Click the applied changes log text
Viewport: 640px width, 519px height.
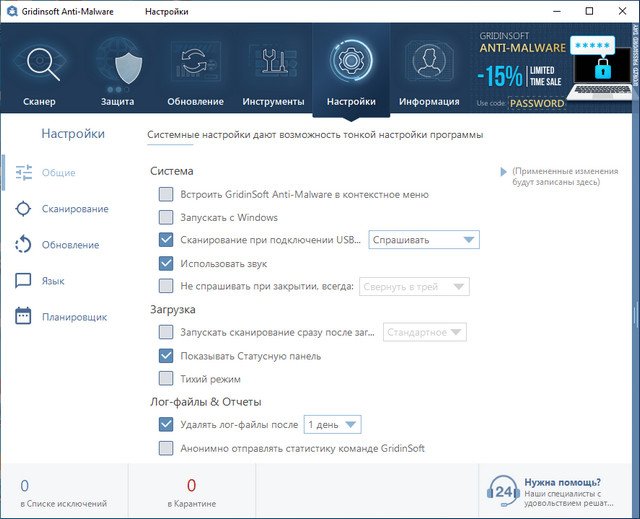[x=565, y=176]
